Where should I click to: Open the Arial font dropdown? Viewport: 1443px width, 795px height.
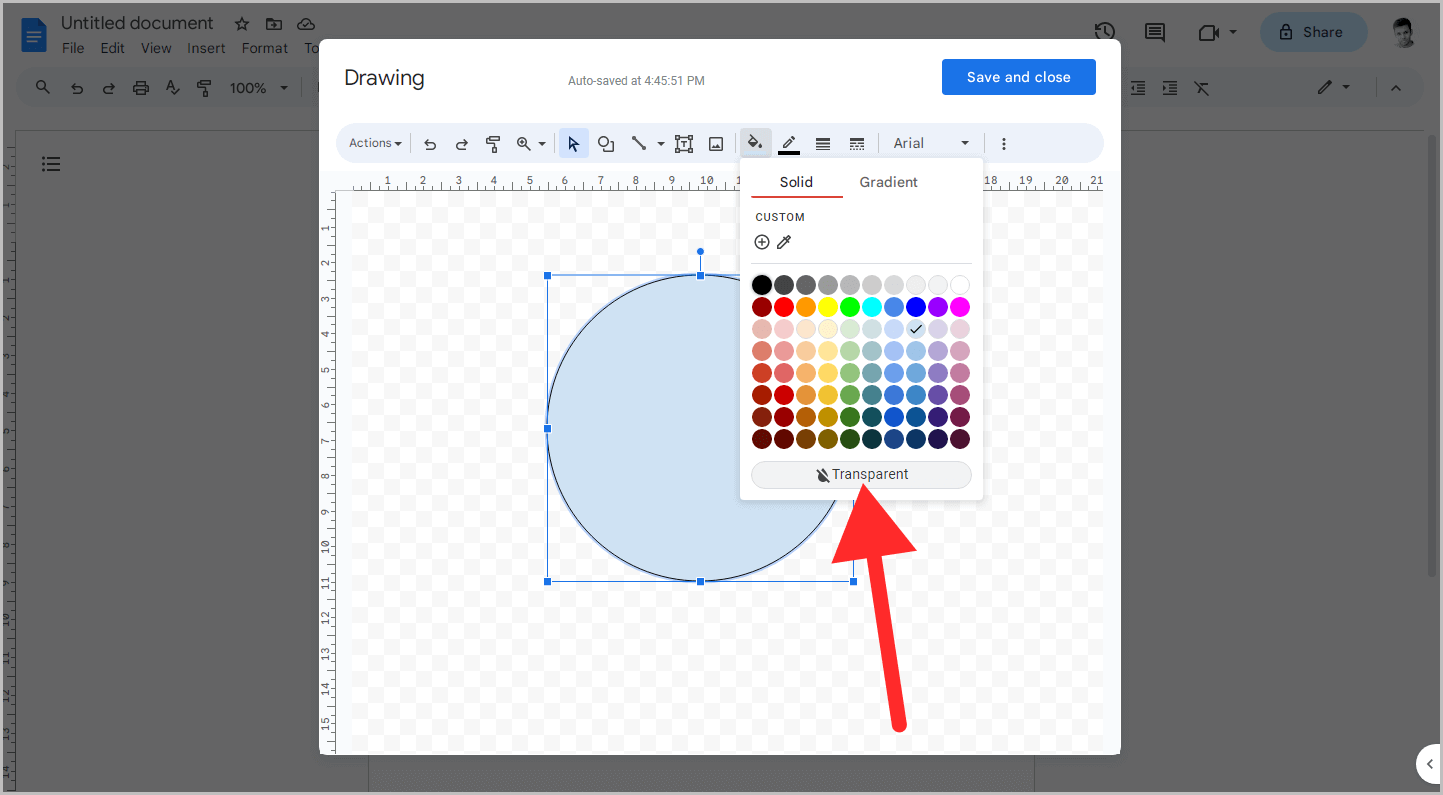[930, 142]
